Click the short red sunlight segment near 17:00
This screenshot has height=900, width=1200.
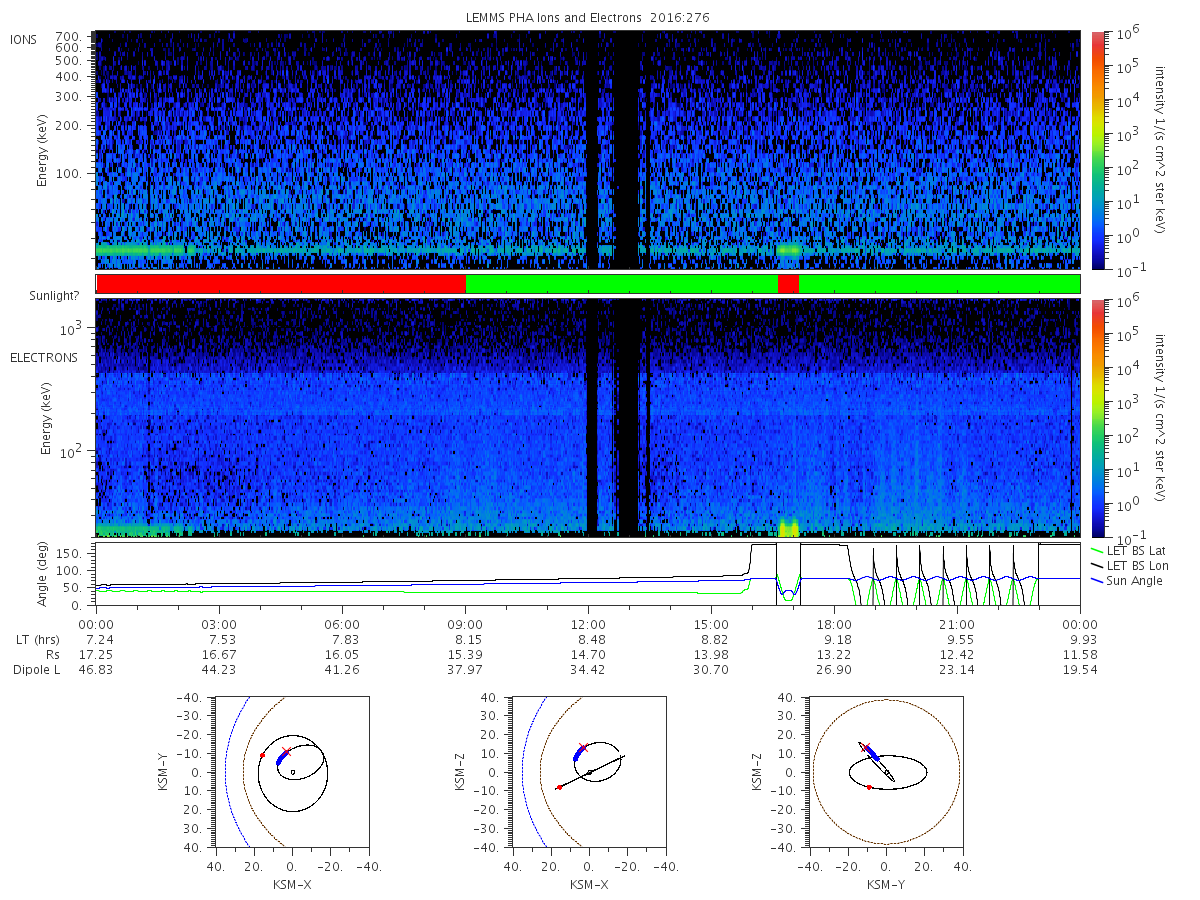[x=788, y=284]
